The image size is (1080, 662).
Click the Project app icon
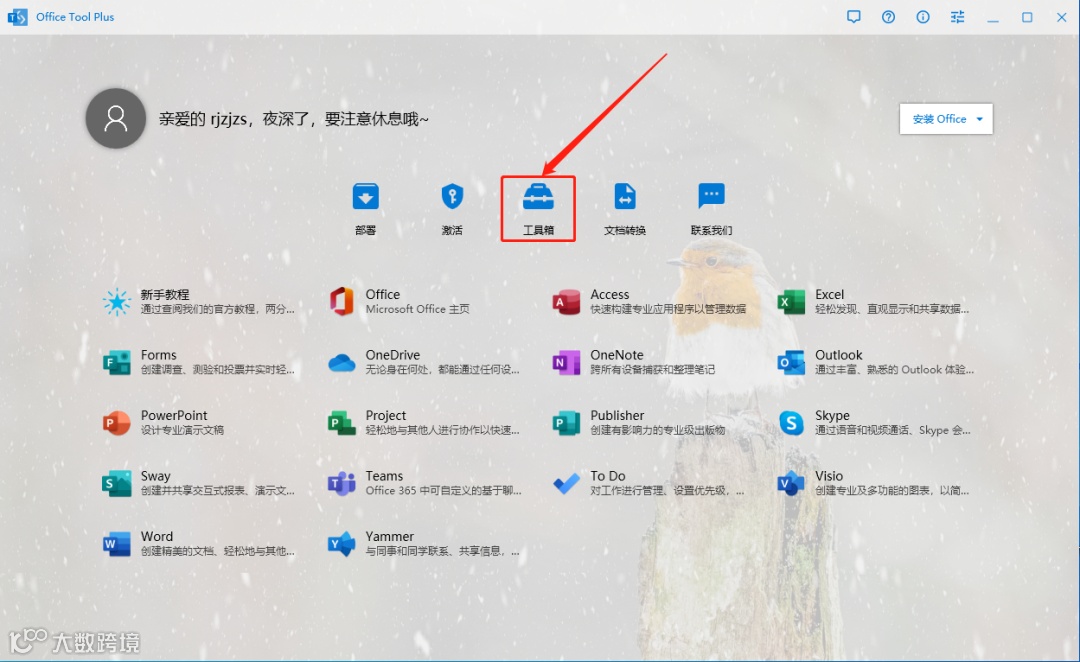(341, 423)
